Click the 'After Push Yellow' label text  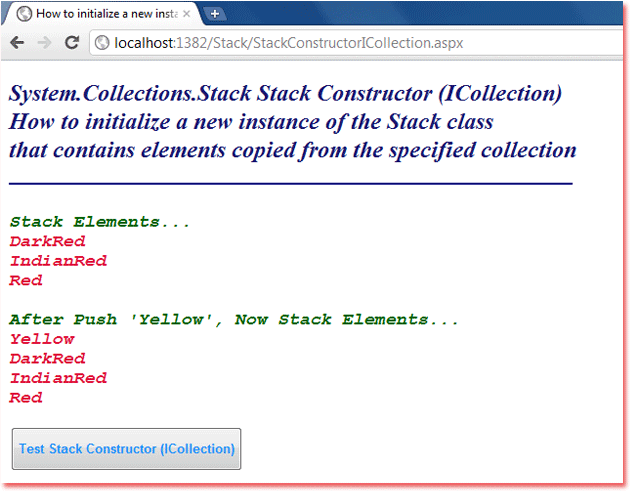click(x=234, y=320)
